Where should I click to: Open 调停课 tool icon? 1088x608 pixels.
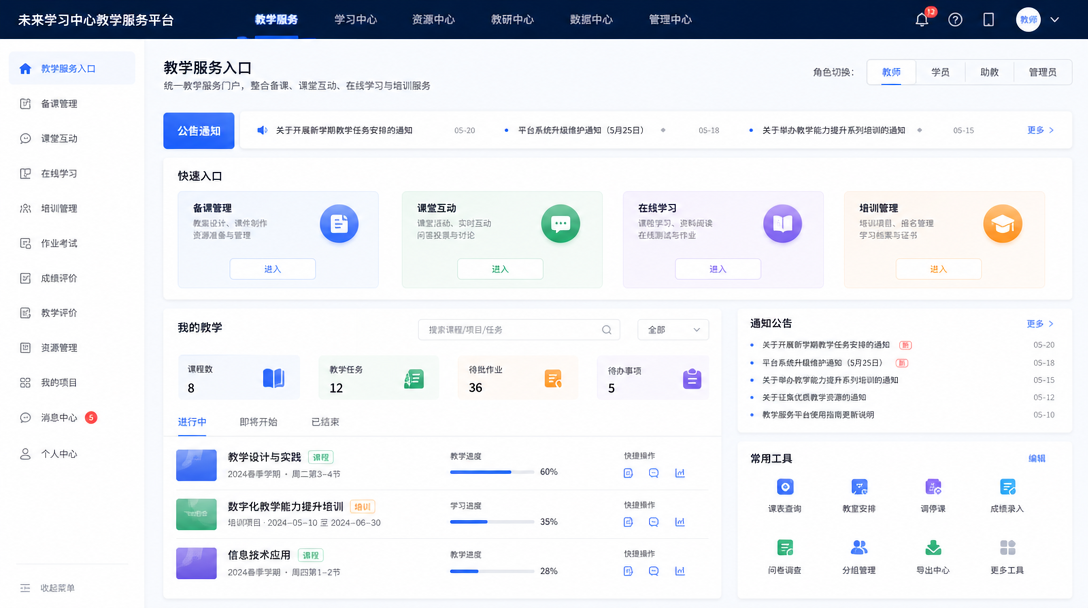click(x=933, y=487)
